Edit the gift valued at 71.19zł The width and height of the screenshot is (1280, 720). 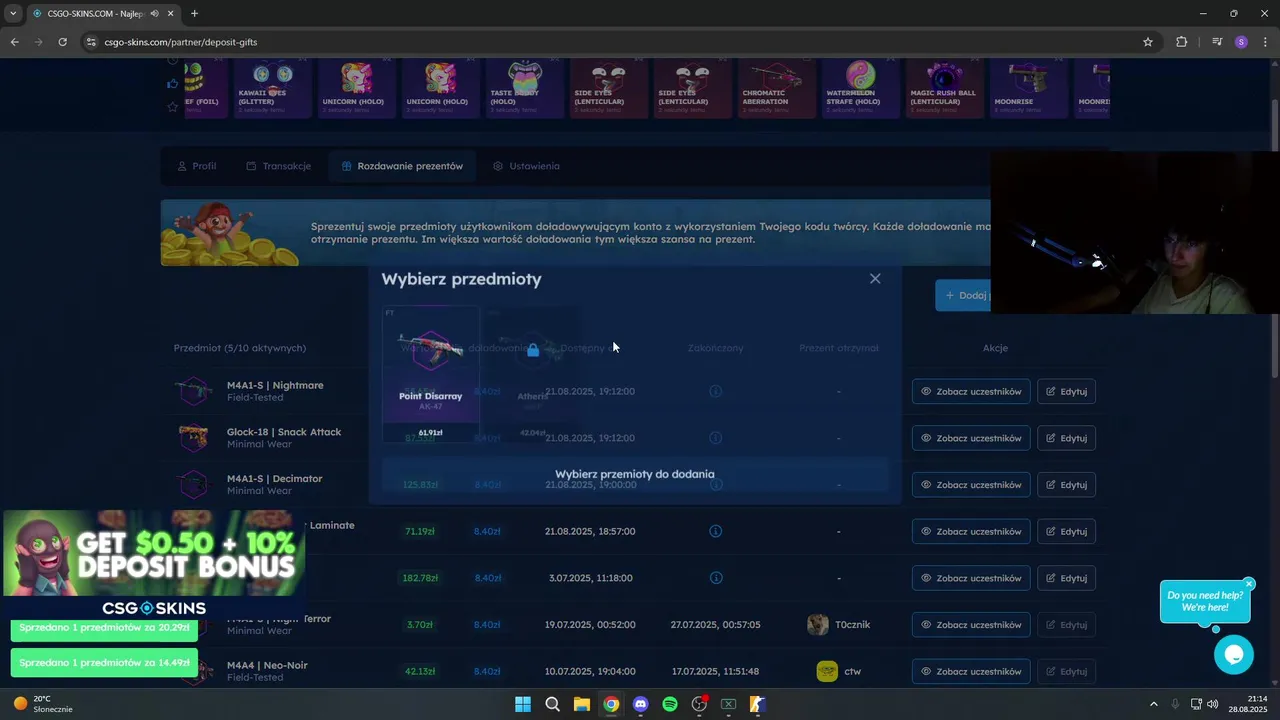1066,531
